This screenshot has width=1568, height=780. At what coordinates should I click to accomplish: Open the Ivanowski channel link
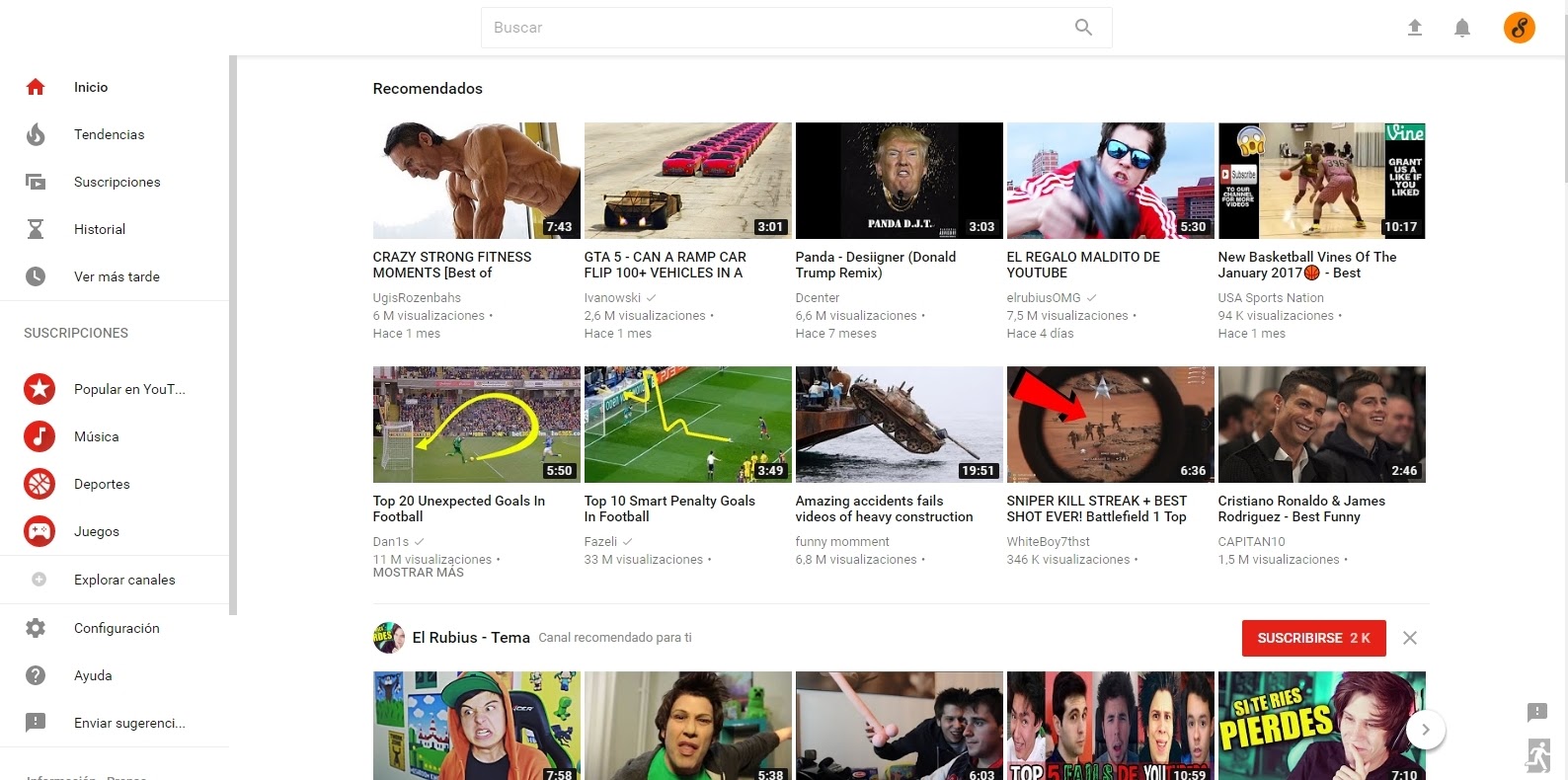[612, 297]
